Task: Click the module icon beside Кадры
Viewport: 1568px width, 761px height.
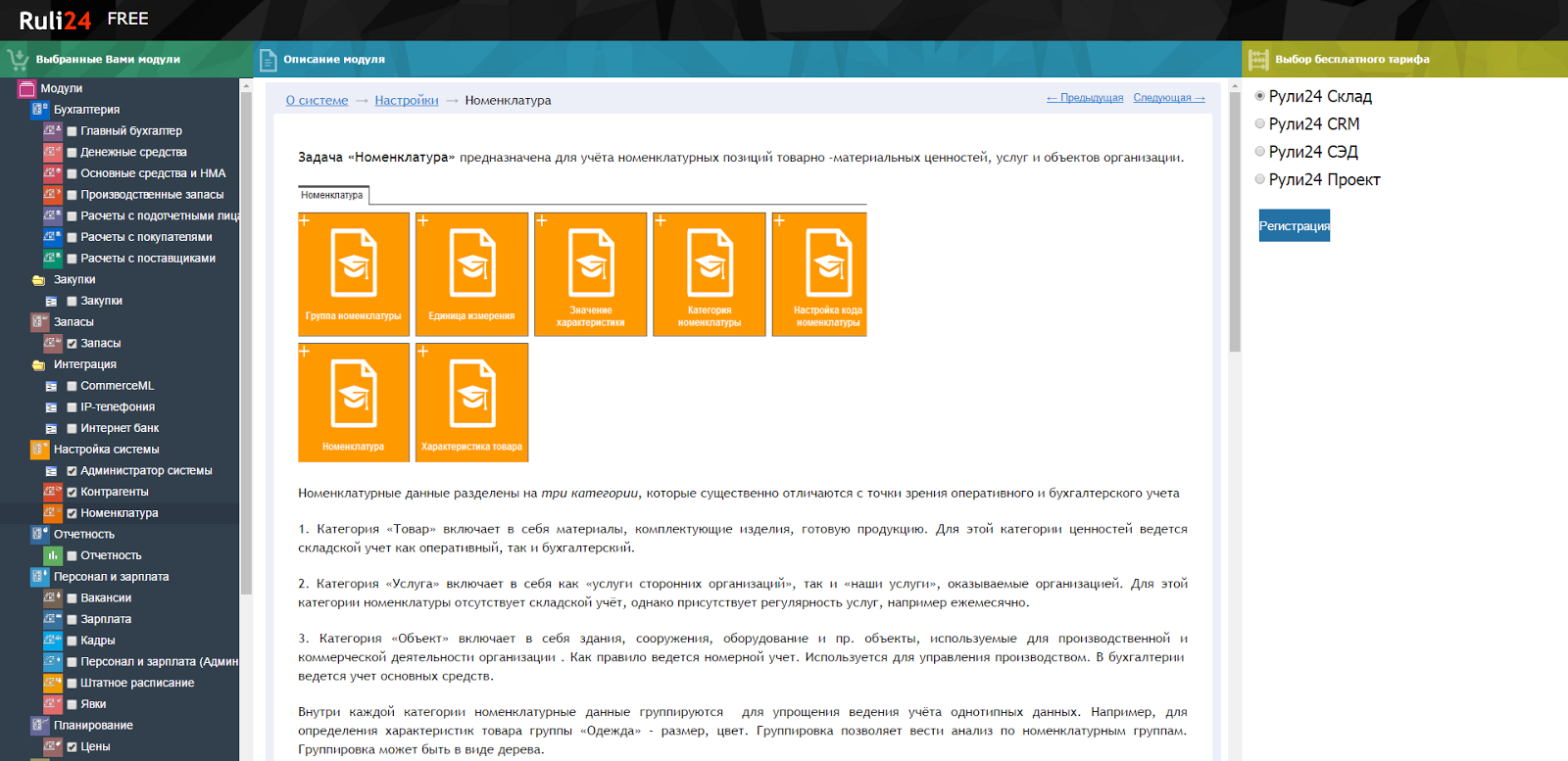Action: coord(53,641)
